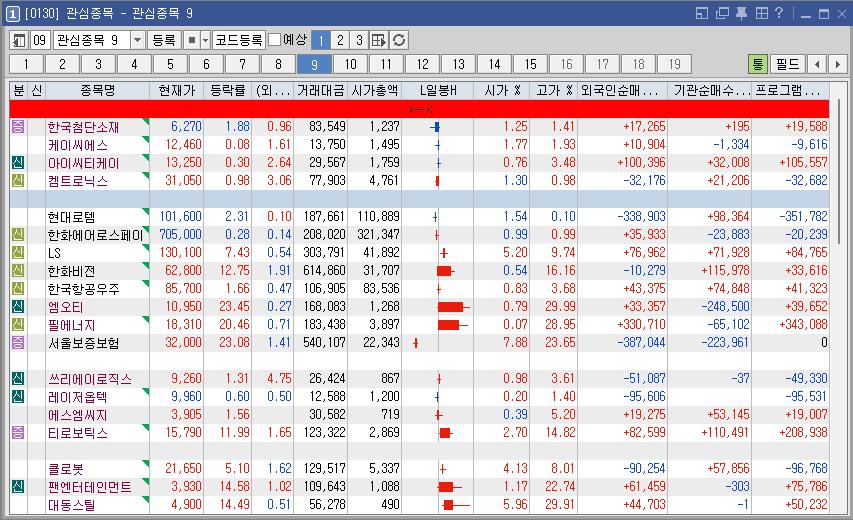Select the 한국항공우주 stock name
Screen dimensions: 853x520
coord(83,289)
